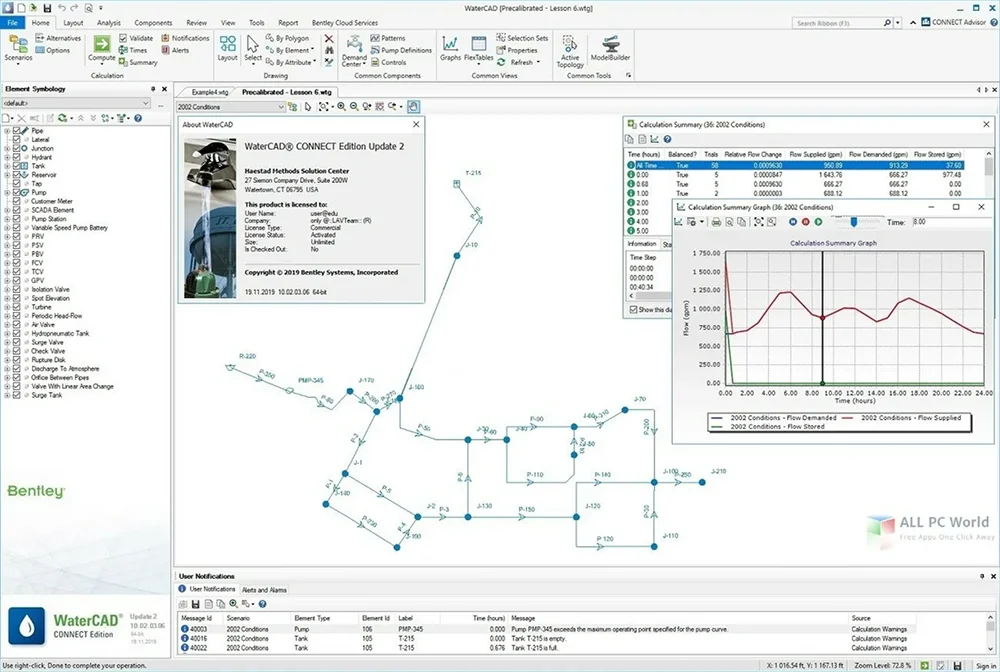Click the graph time slider handle

(852, 222)
